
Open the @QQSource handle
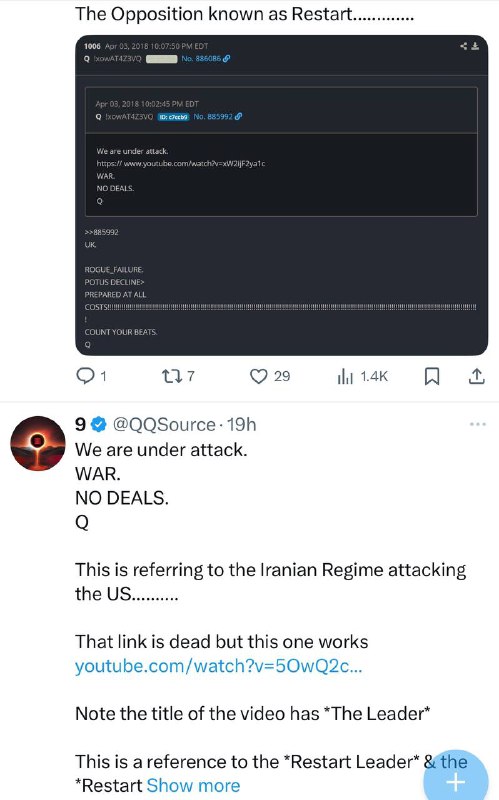163,424
